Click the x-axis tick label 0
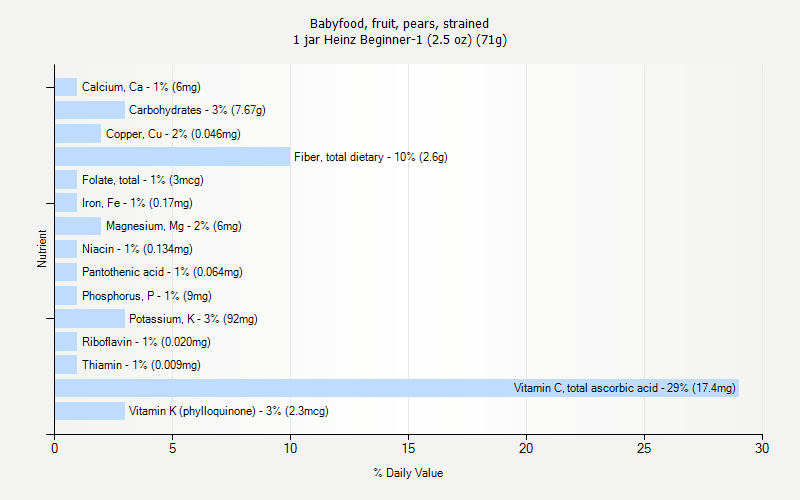800x500 pixels. pyautogui.click(x=55, y=448)
